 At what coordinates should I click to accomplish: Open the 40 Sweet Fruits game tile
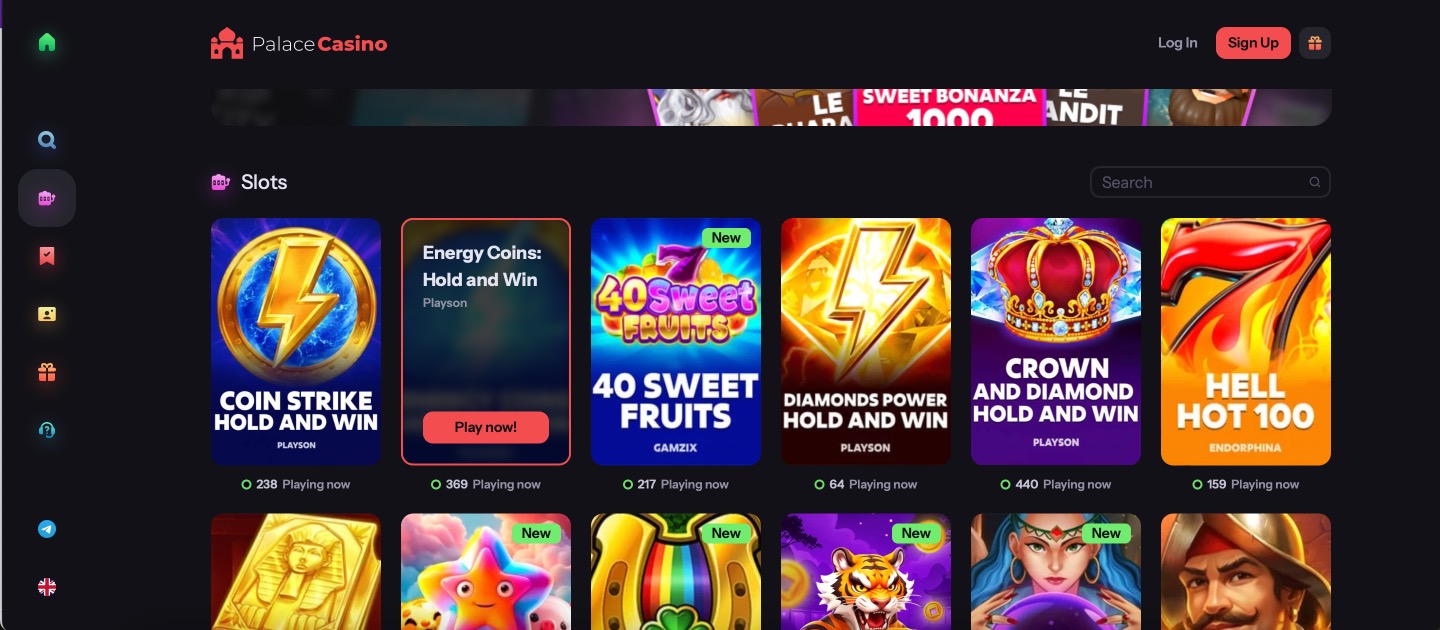[676, 342]
